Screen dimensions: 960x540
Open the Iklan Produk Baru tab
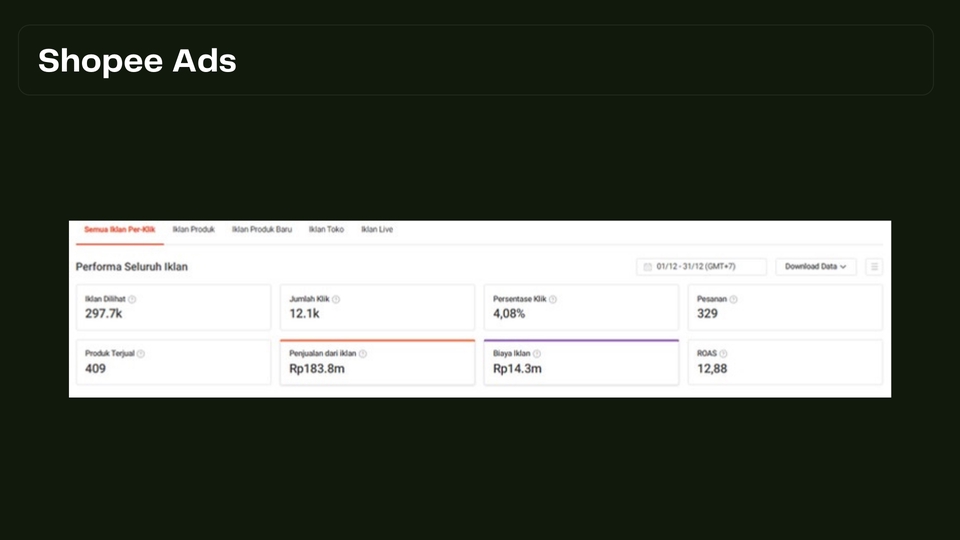(x=262, y=230)
